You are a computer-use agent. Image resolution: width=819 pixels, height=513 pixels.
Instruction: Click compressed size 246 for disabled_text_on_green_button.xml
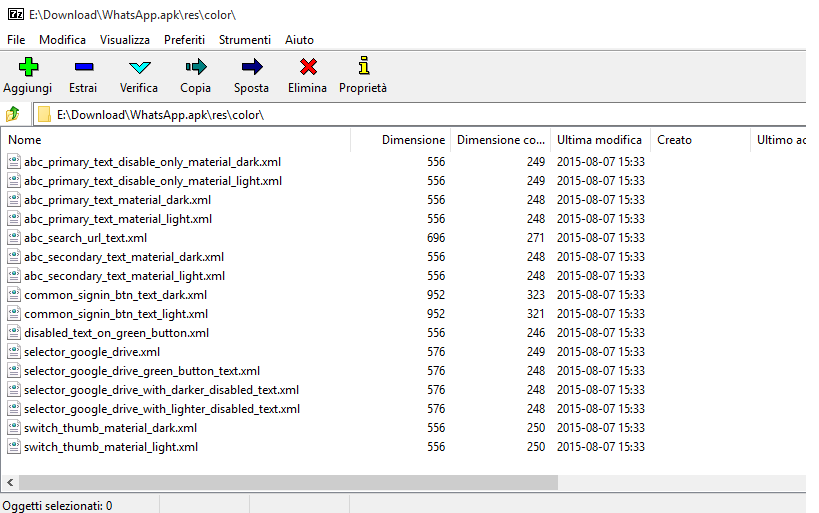(536, 333)
